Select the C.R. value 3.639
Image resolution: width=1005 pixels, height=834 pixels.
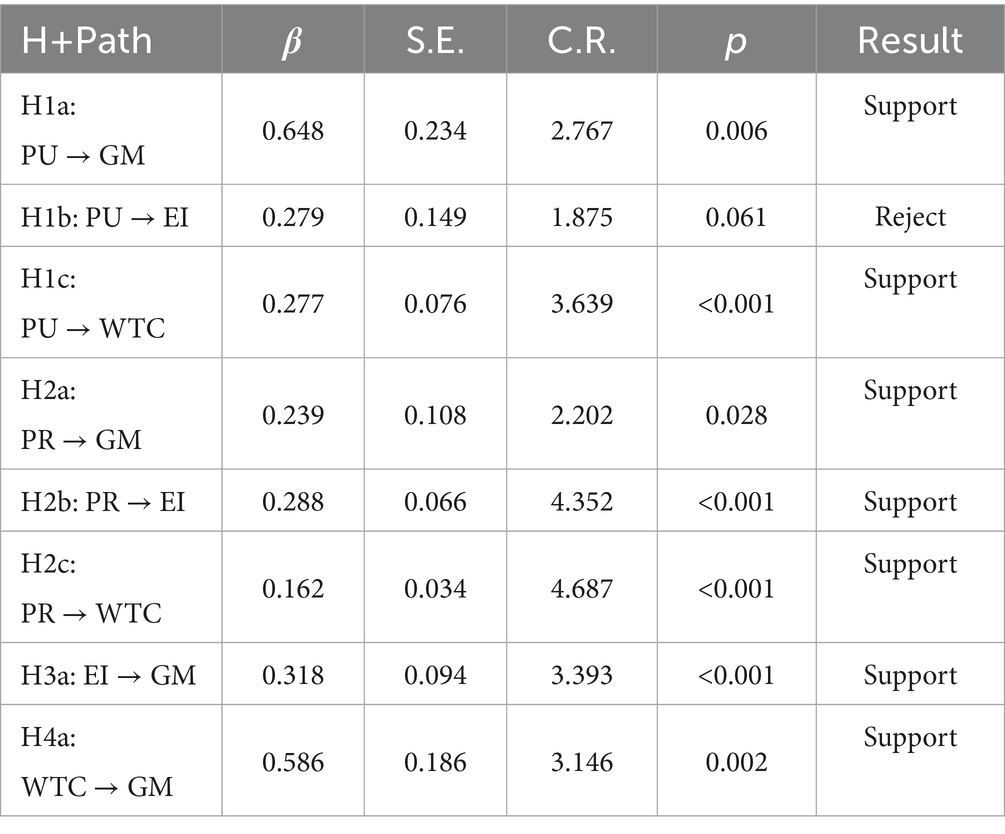pyautogui.click(x=582, y=303)
